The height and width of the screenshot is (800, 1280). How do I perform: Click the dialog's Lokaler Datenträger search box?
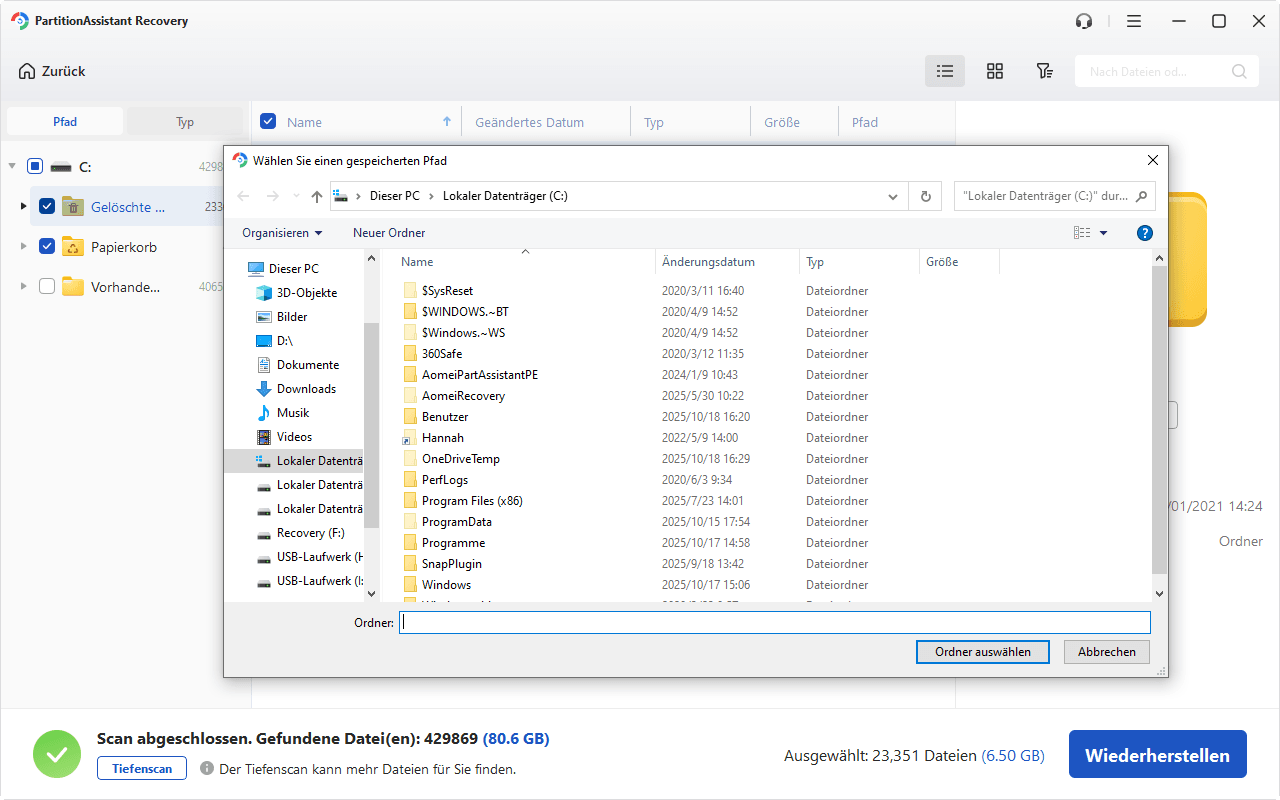pos(1055,197)
